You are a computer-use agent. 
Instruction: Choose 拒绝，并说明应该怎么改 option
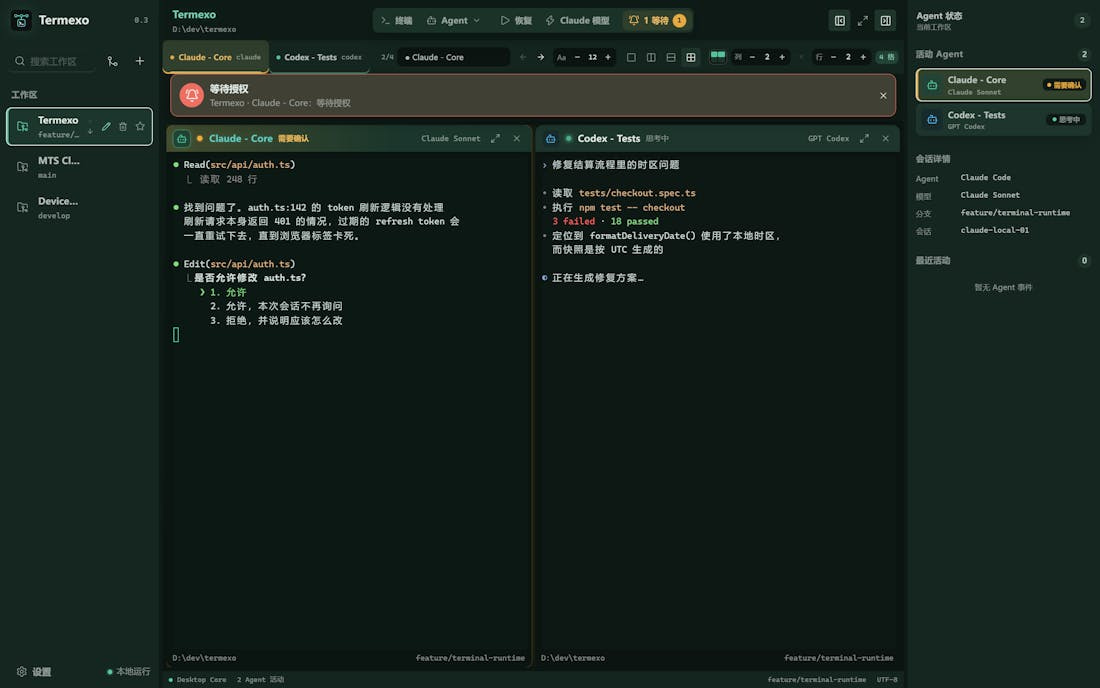(276, 321)
